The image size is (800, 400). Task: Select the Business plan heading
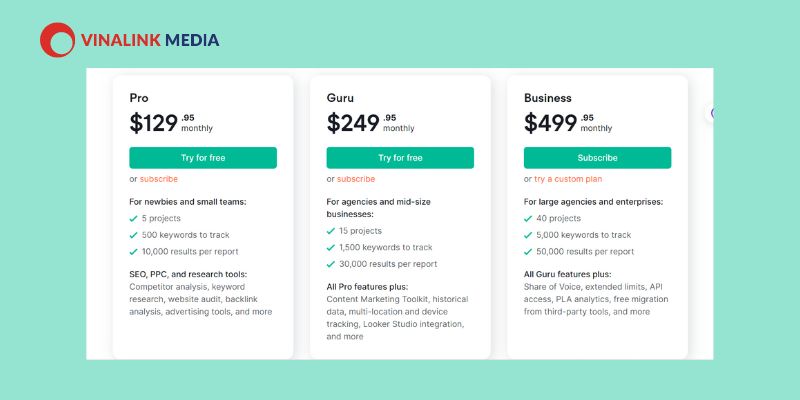pyautogui.click(x=547, y=98)
